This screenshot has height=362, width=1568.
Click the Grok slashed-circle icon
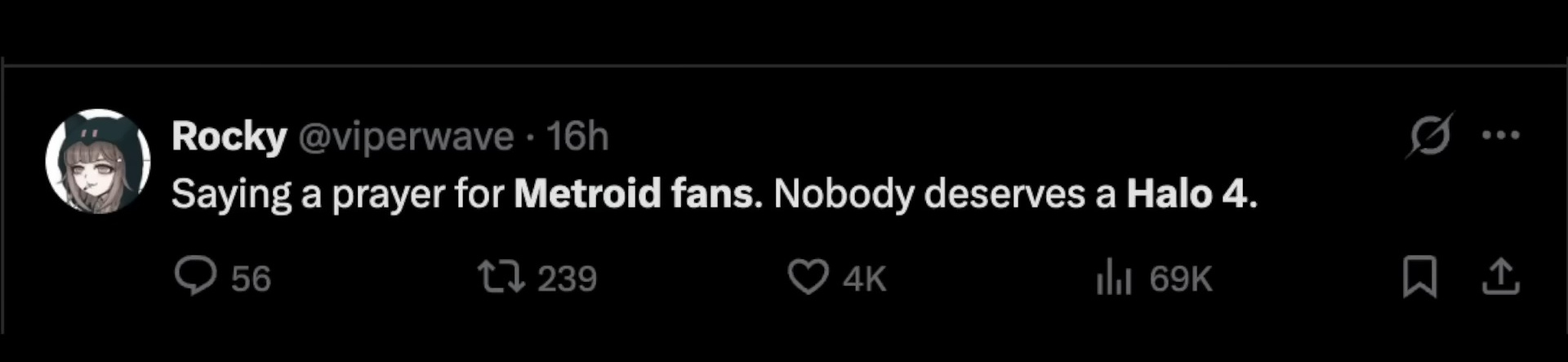pyautogui.click(x=1430, y=135)
